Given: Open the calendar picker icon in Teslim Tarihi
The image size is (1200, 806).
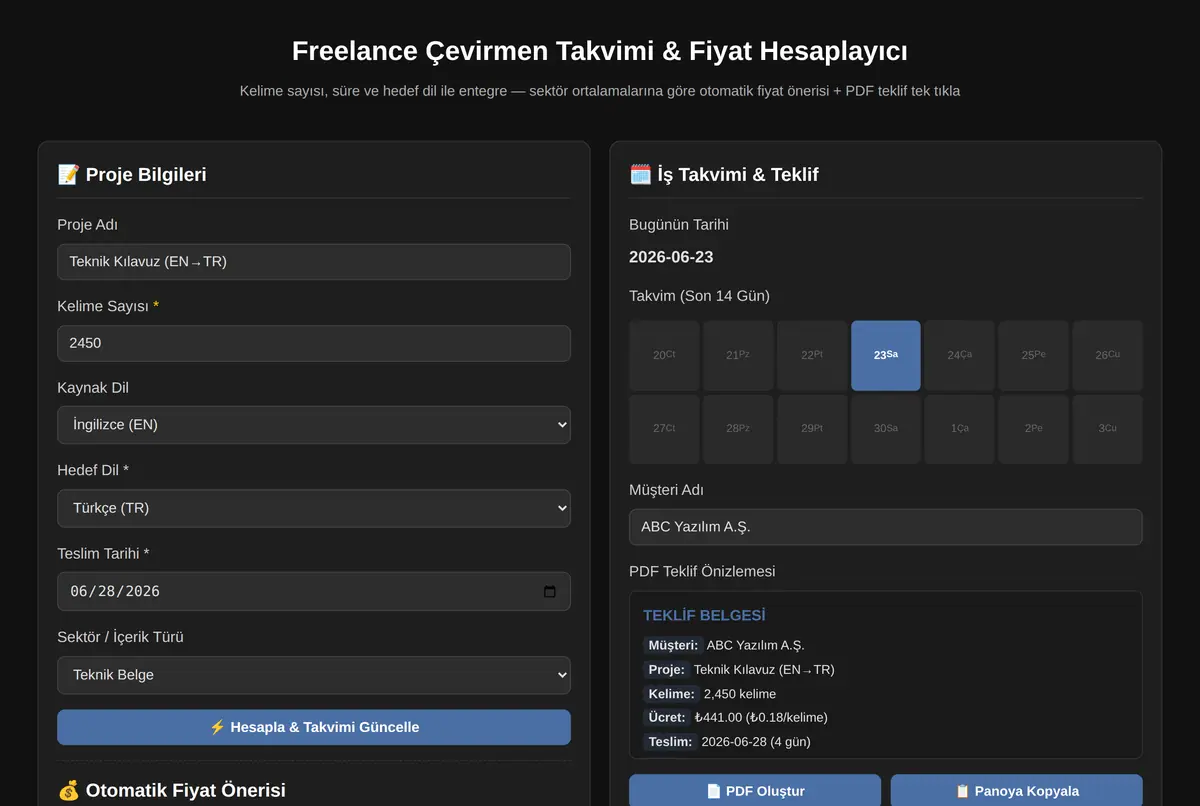Looking at the screenshot, I should [549, 591].
